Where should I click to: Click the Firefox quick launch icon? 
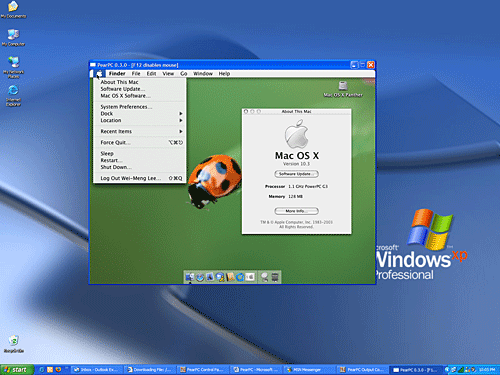59,369
